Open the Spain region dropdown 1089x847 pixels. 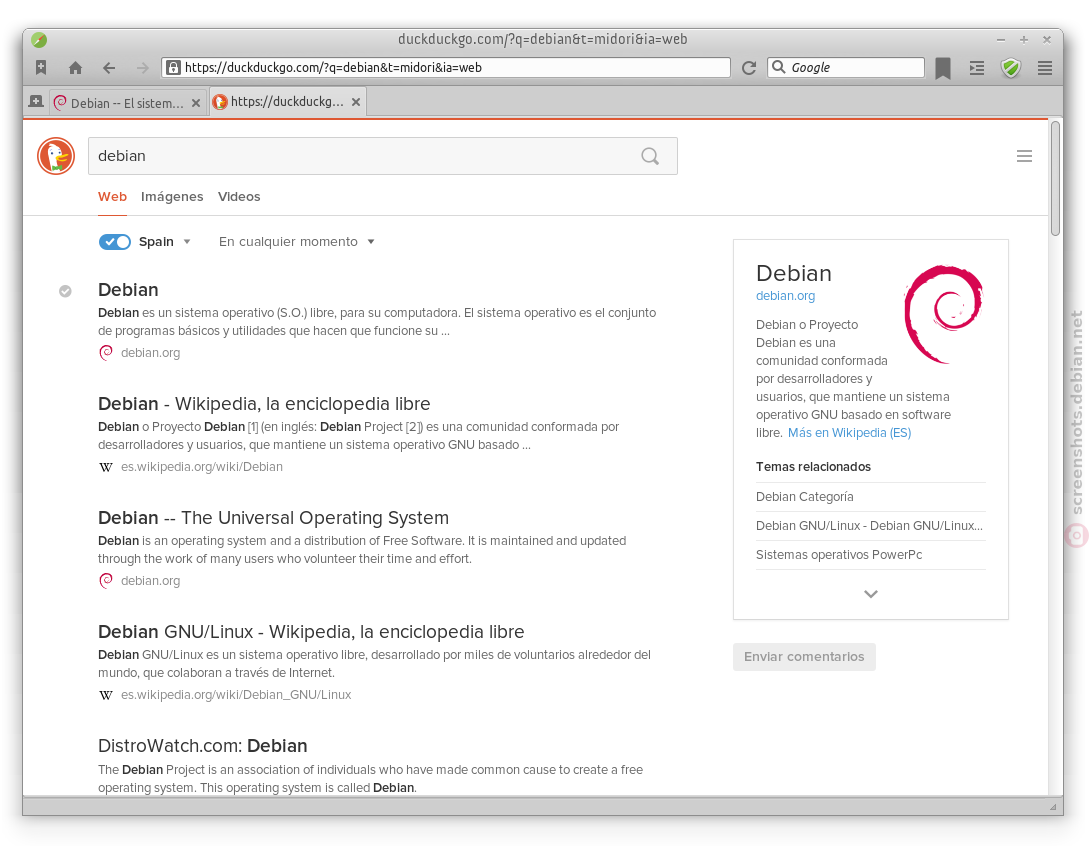[x=165, y=242]
